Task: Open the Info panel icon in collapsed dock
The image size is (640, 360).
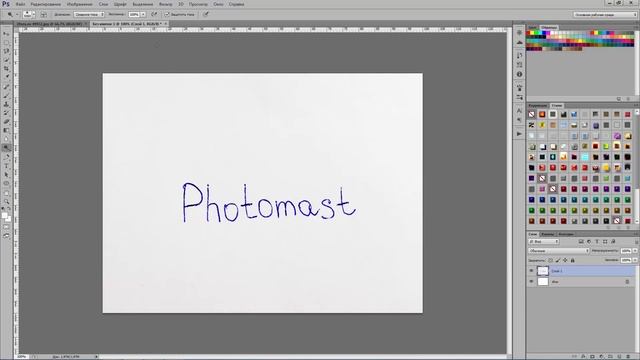Action: pyautogui.click(x=519, y=74)
